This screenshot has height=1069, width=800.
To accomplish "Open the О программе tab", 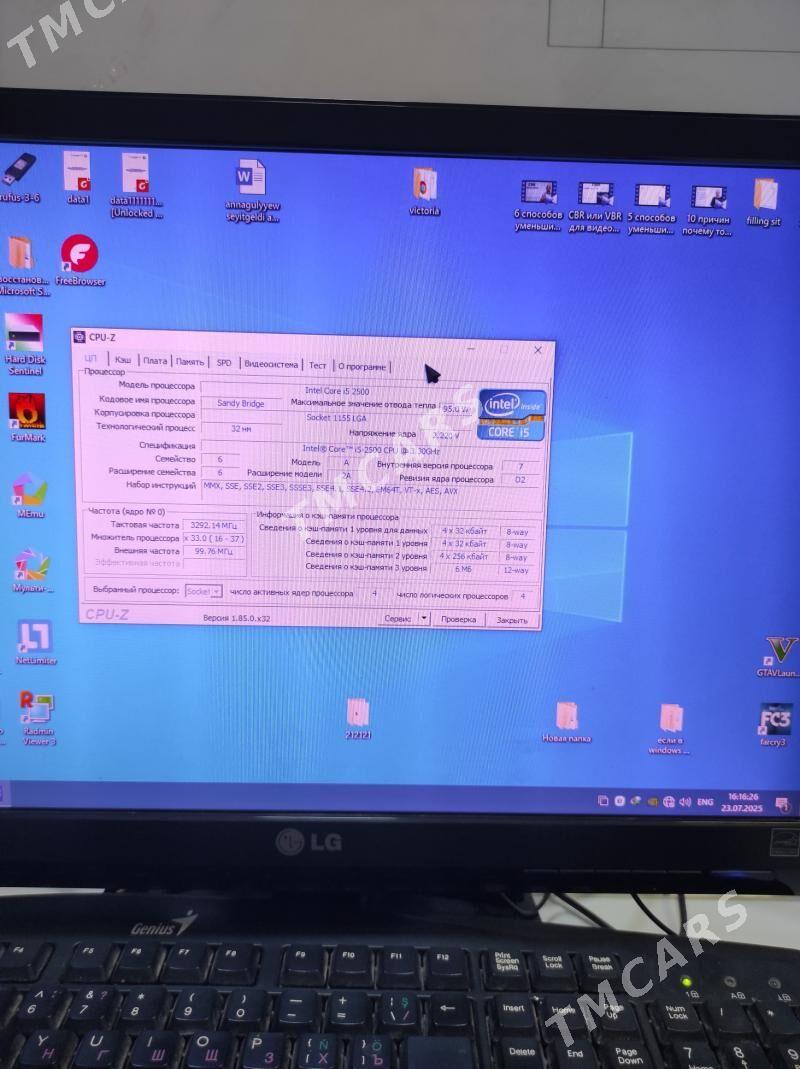I will pos(361,367).
